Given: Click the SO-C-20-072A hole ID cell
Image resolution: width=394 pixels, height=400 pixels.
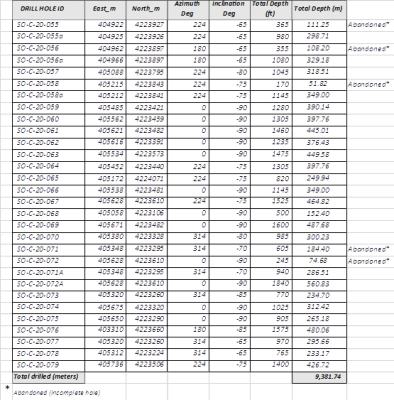Looking at the screenshot, I should click(49, 284).
